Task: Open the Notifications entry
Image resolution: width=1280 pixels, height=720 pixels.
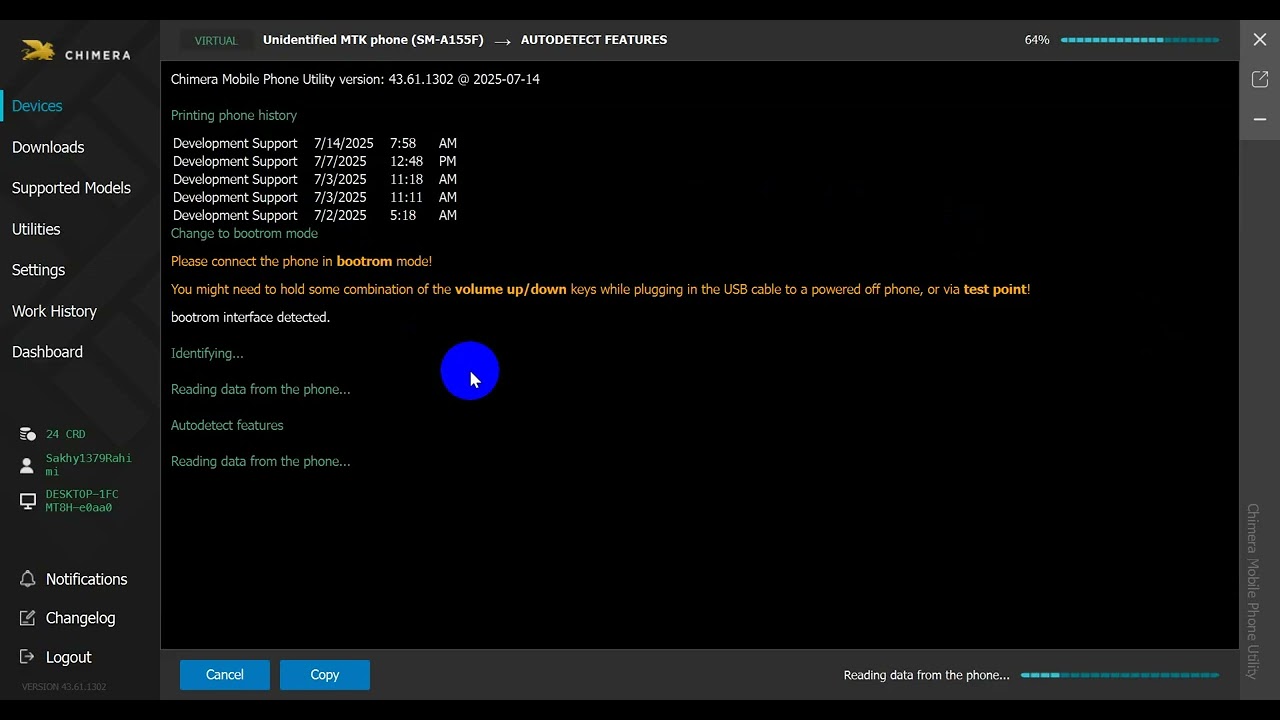Action: click(x=87, y=579)
